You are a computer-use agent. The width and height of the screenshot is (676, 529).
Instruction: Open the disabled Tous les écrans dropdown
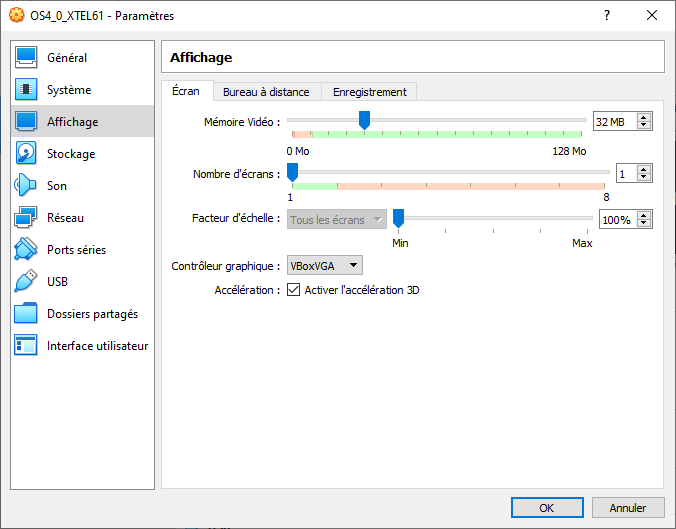(x=336, y=220)
